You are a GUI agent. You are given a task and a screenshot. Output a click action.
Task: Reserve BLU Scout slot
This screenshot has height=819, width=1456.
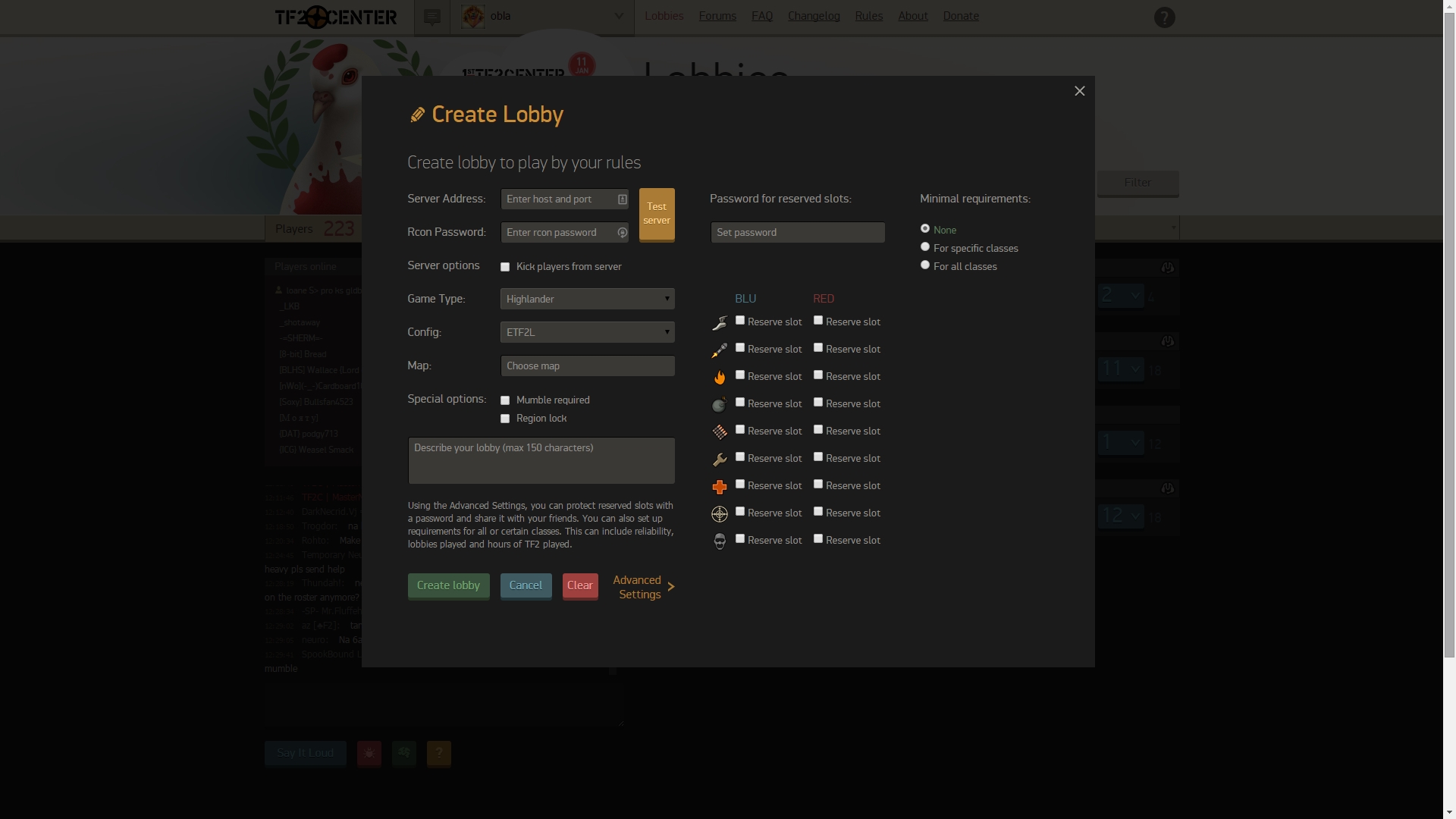click(x=740, y=321)
